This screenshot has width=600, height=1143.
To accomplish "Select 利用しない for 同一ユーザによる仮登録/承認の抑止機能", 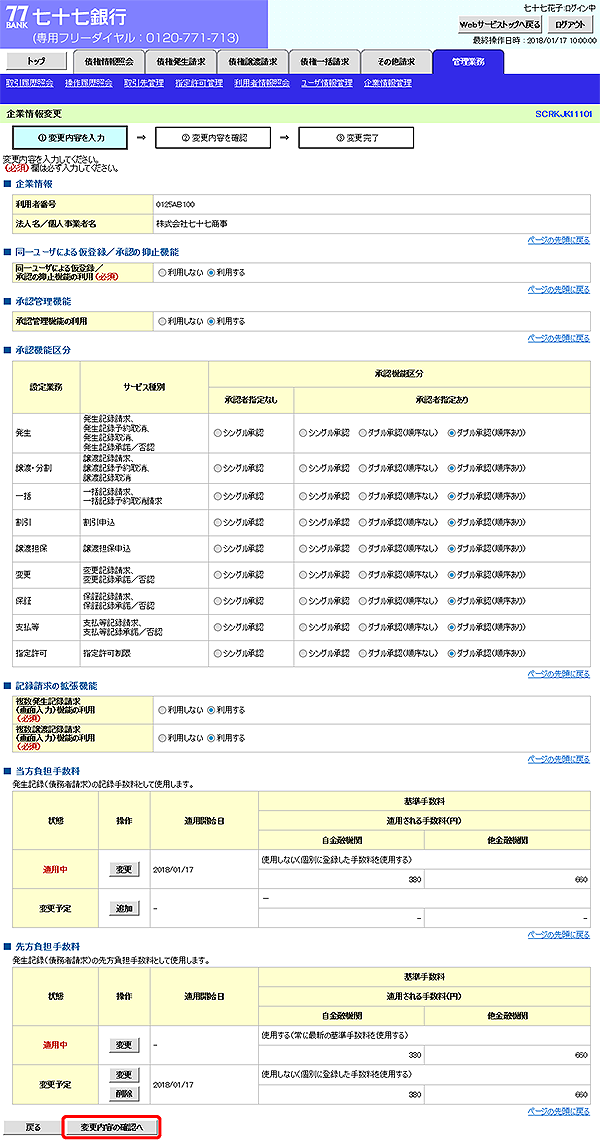I will tap(162, 273).
